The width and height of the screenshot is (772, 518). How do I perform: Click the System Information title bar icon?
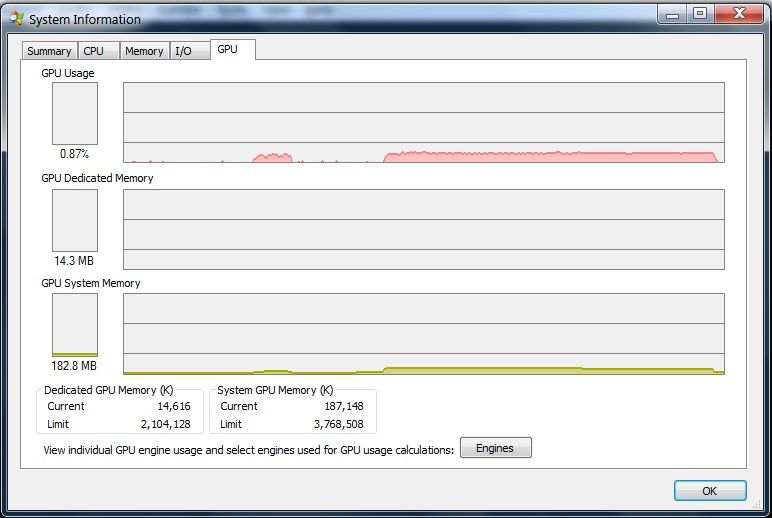point(17,19)
